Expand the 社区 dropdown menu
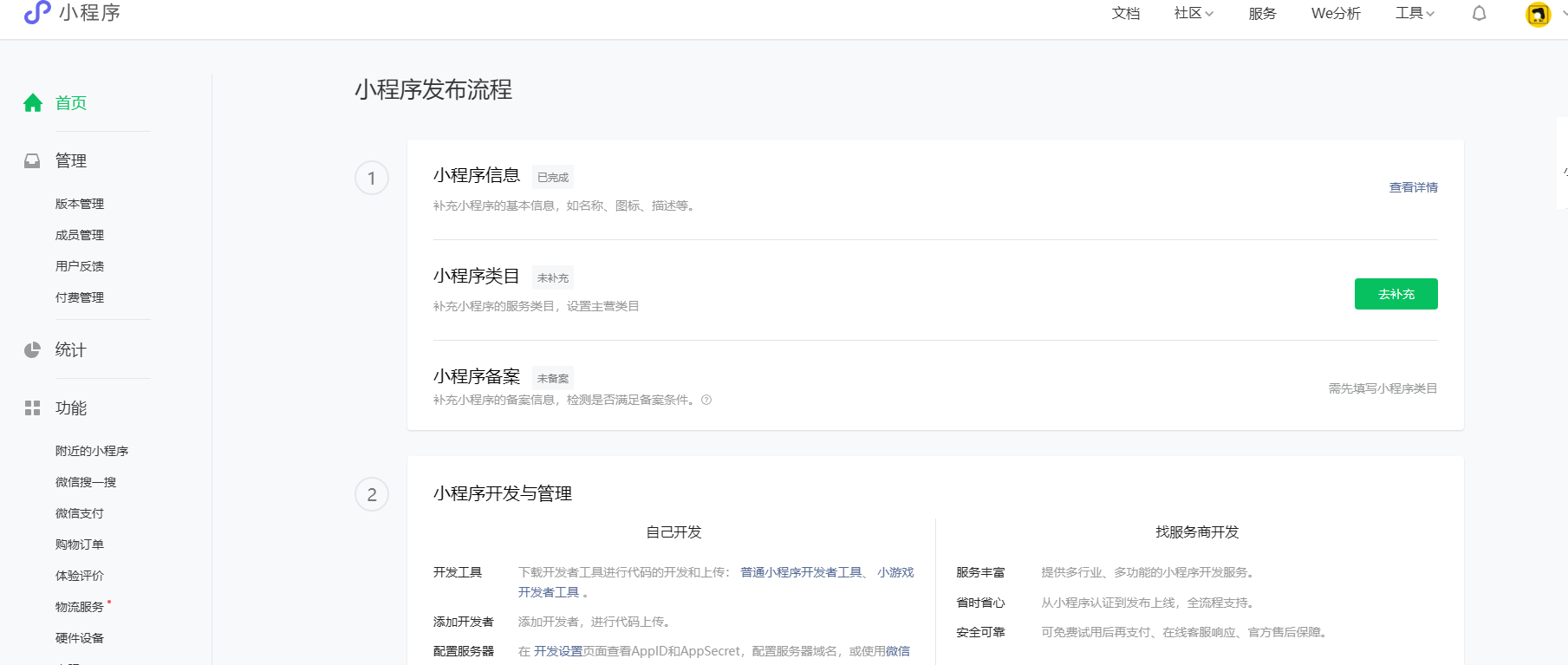This screenshot has height=665, width=1568. point(1194,13)
